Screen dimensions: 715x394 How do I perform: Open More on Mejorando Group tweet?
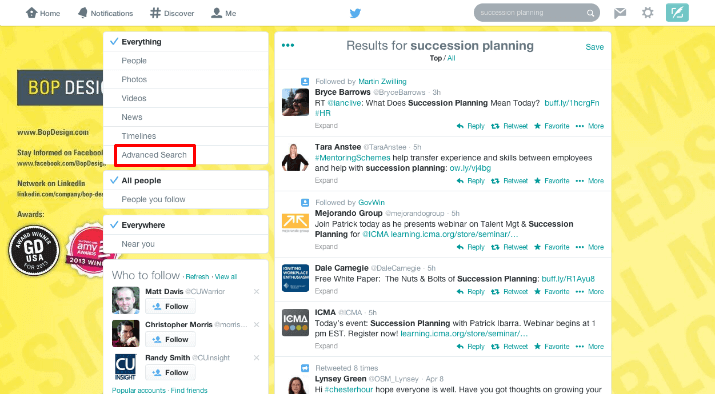coord(590,247)
